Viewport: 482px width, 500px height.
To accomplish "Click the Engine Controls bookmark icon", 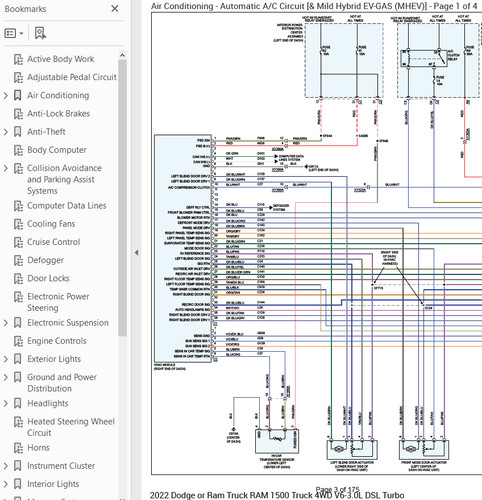I will point(18,341).
